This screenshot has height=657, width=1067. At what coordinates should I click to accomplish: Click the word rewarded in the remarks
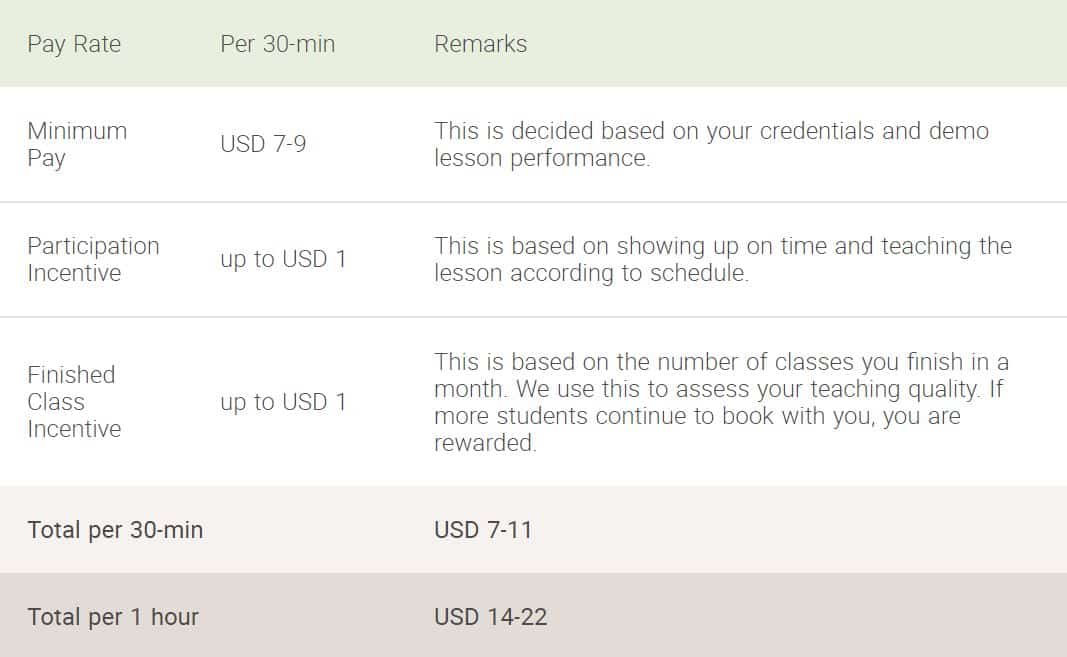(x=485, y=443)
